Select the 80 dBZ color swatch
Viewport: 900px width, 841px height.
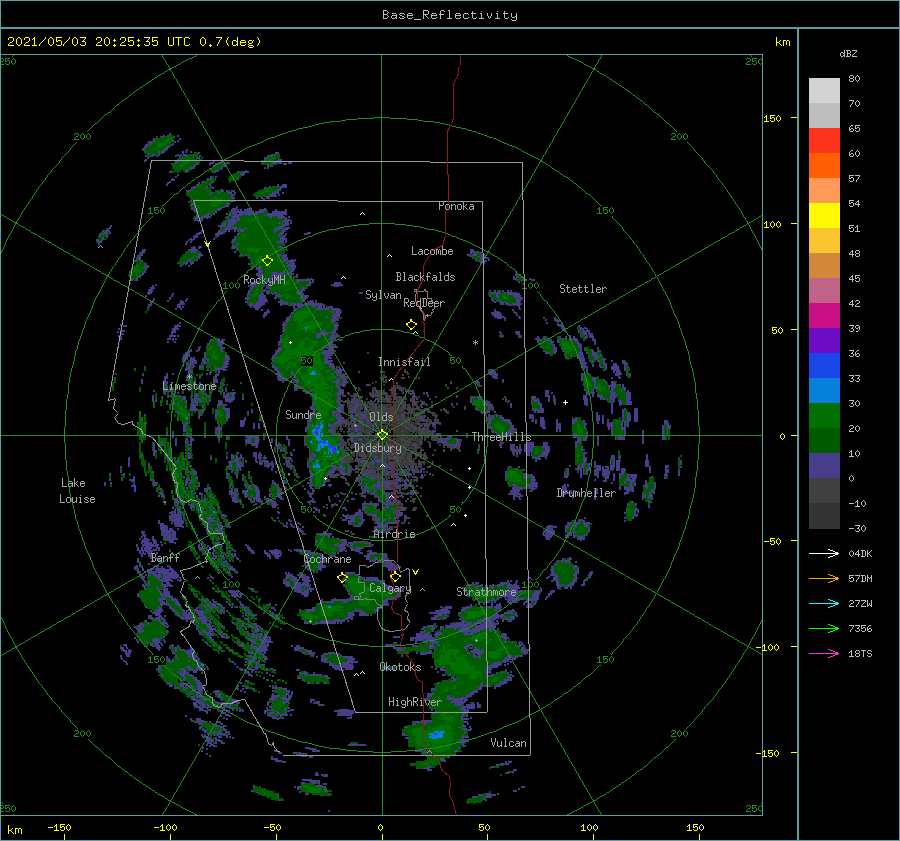click(x=824, y=90)
